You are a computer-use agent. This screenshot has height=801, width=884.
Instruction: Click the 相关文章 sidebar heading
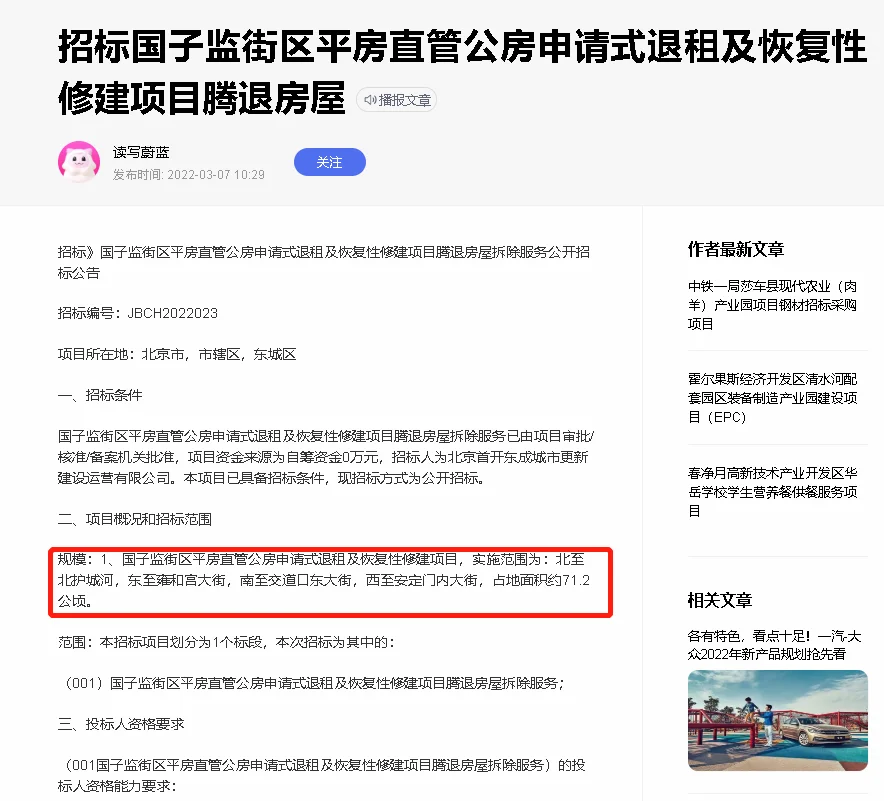point(720,600)
